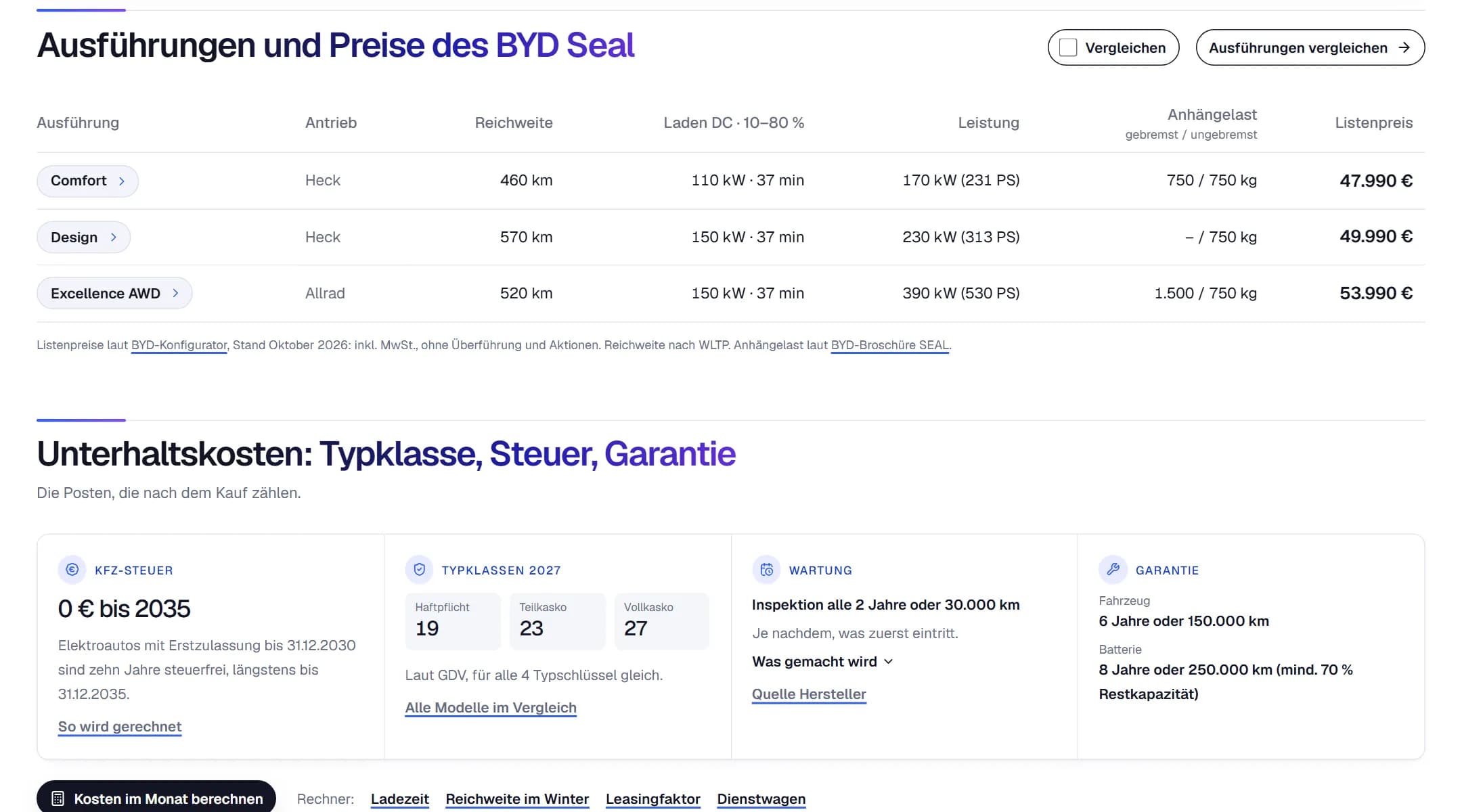
Task: Open Reichweite im Winter calculator
Action: pyautogui.click(x=517, y=799)
